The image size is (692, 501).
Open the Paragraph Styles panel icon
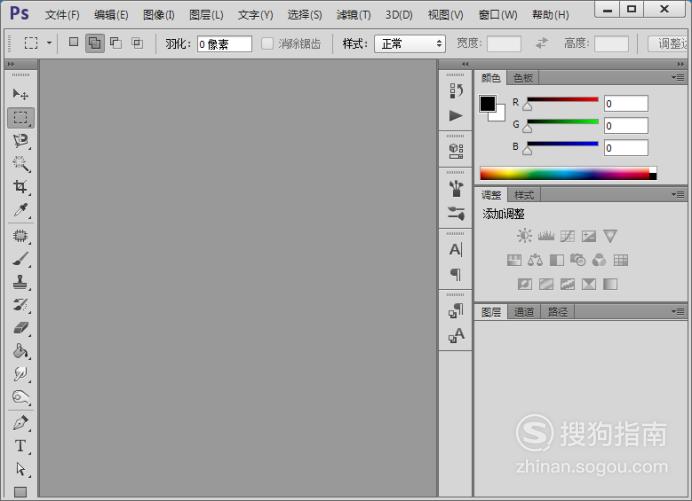pos(456,311)
